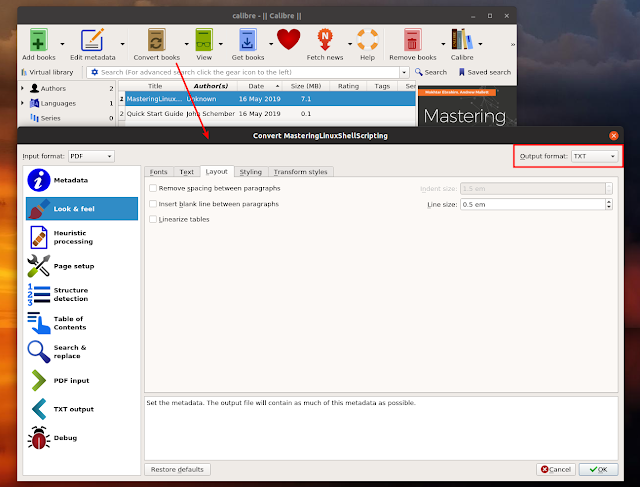Click the View book icon
The image size is (640, 487).
tap(204, 40)
